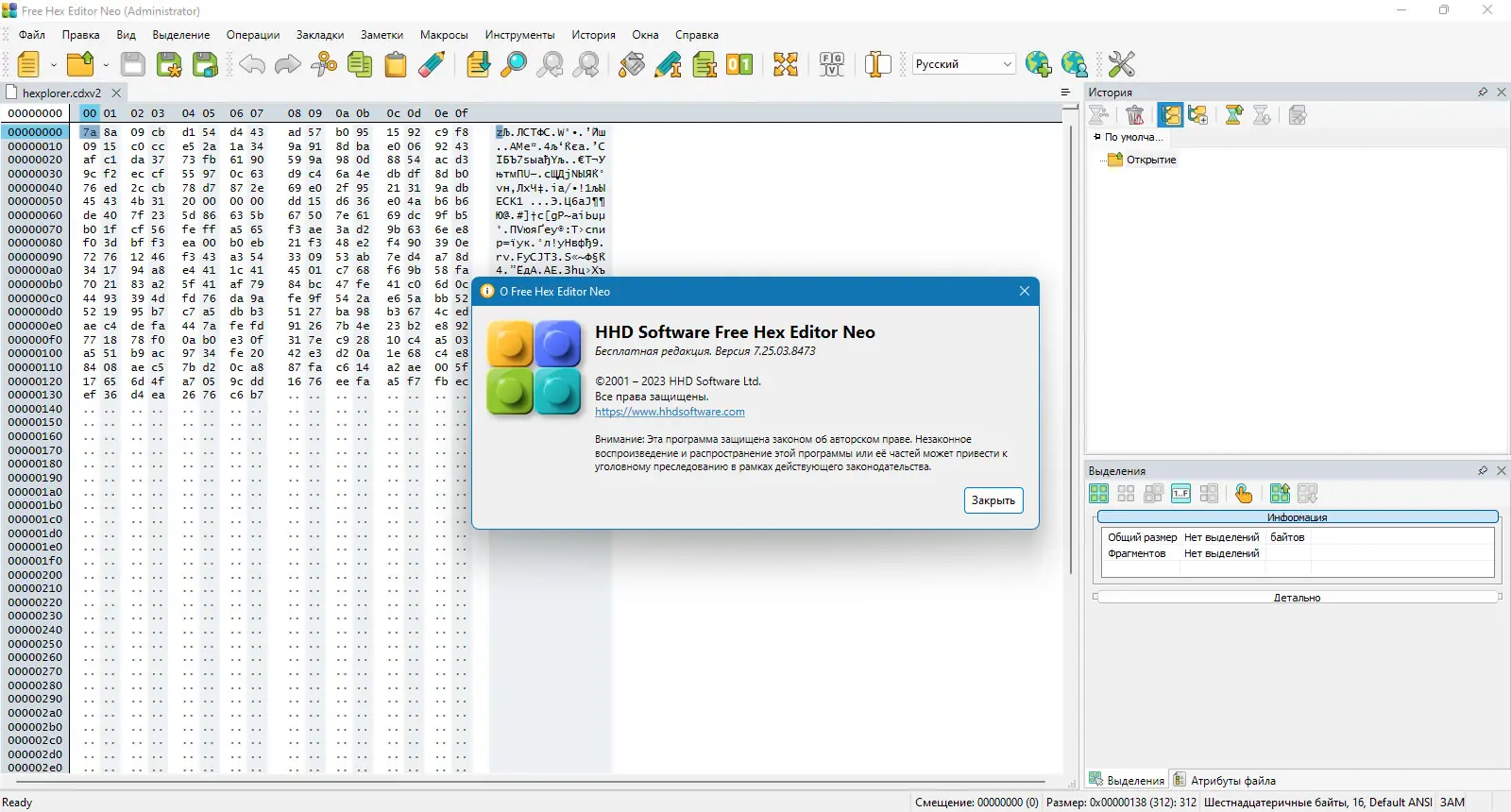Close the About dialog with X

(x=1025, y=291)
